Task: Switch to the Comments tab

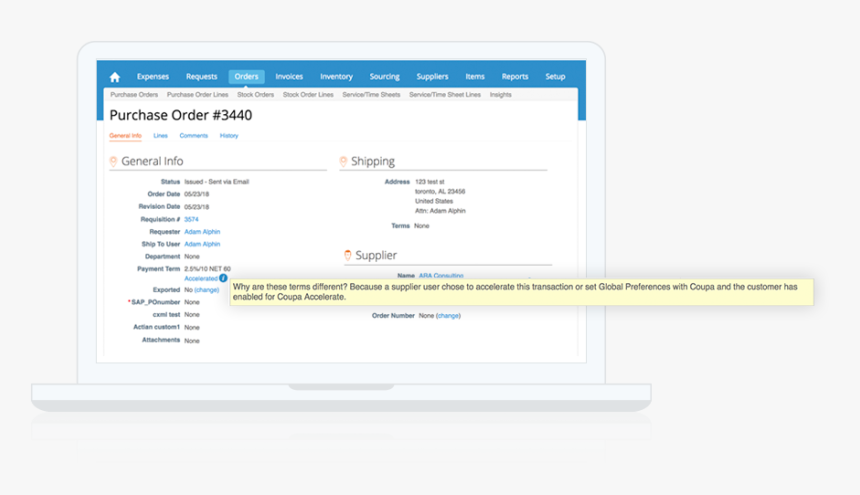Action: 194,135
